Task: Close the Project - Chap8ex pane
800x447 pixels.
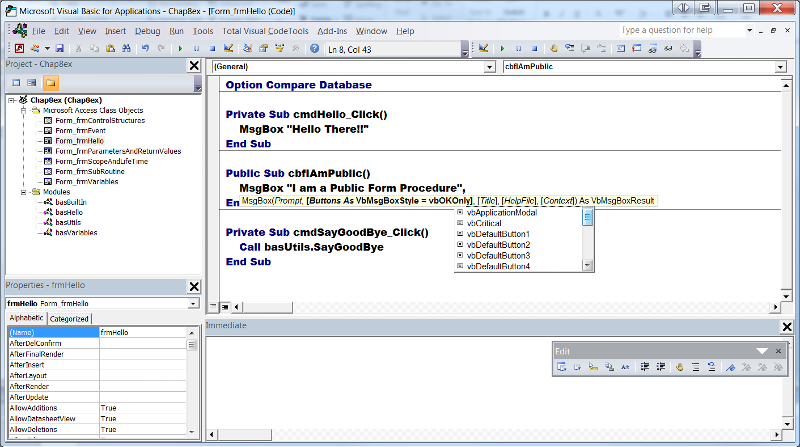Action: [194, 65]
